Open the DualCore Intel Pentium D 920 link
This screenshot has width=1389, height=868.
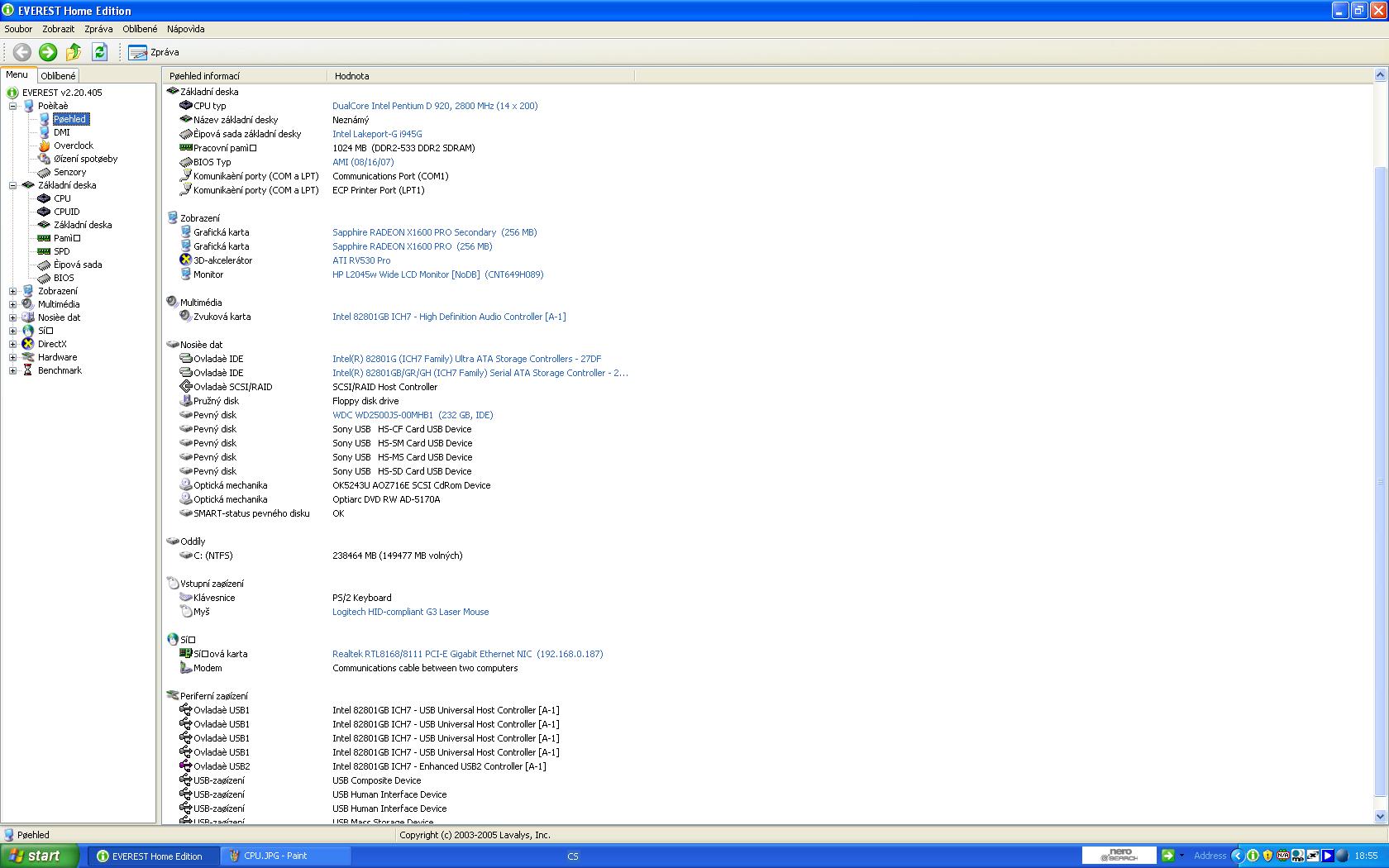click(x=435, y=106)
